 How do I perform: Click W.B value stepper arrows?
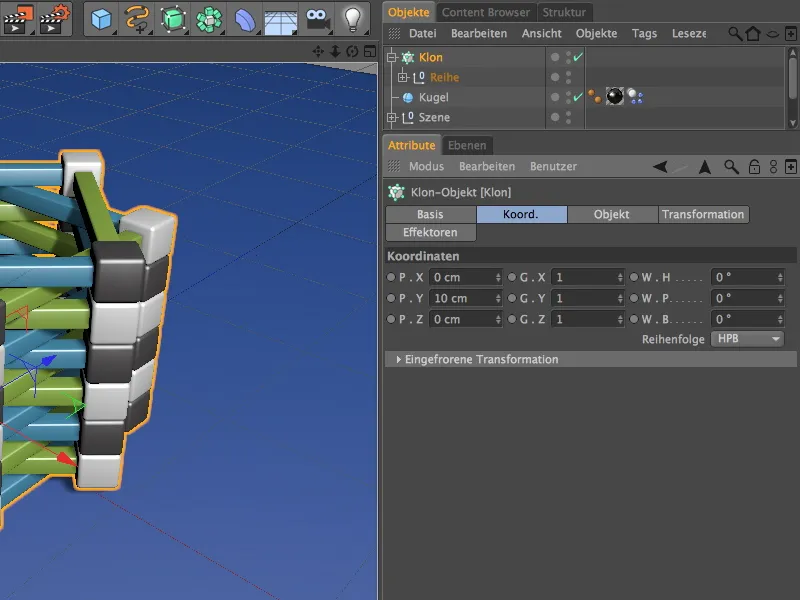(780, 319)
